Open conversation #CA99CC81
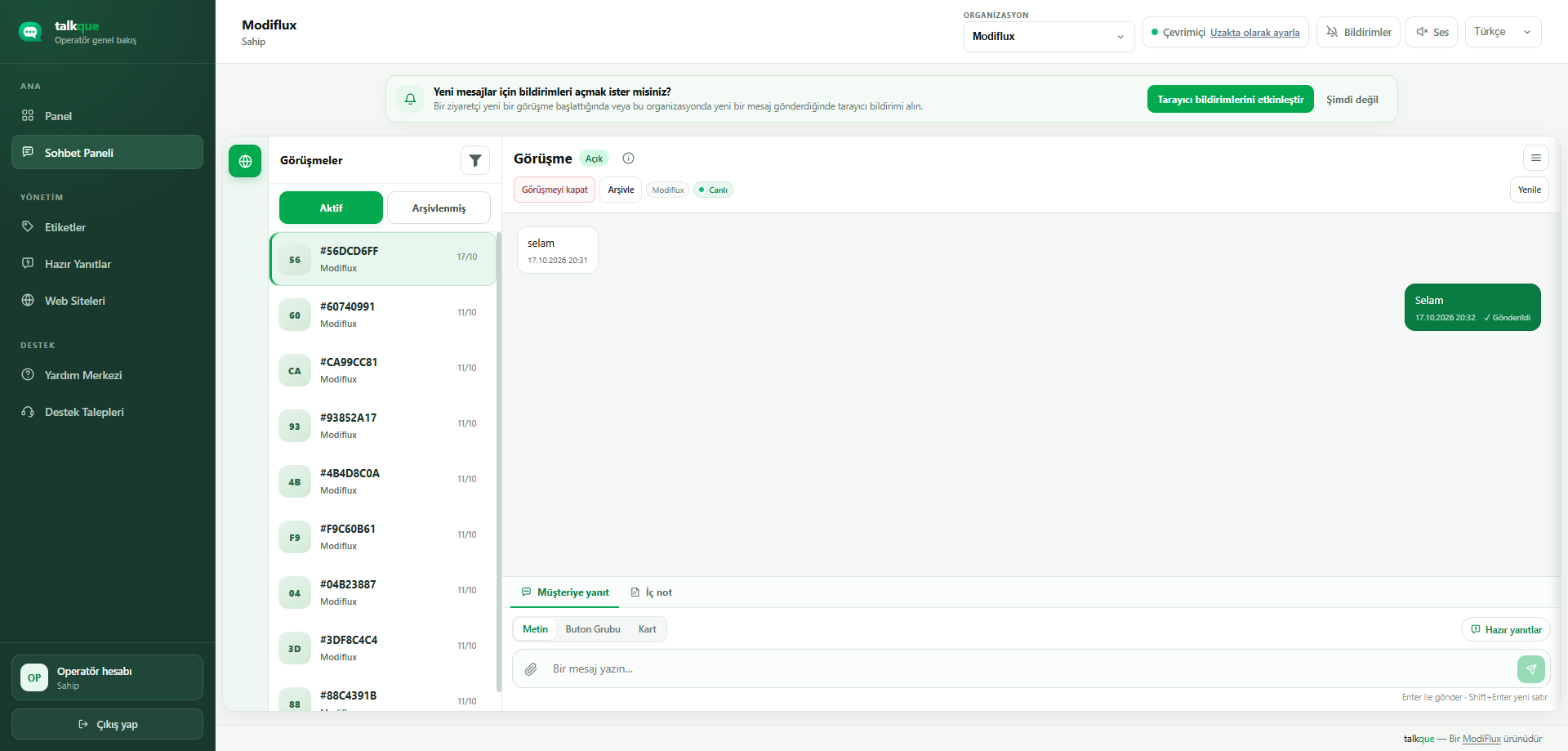 pos(382,370)
